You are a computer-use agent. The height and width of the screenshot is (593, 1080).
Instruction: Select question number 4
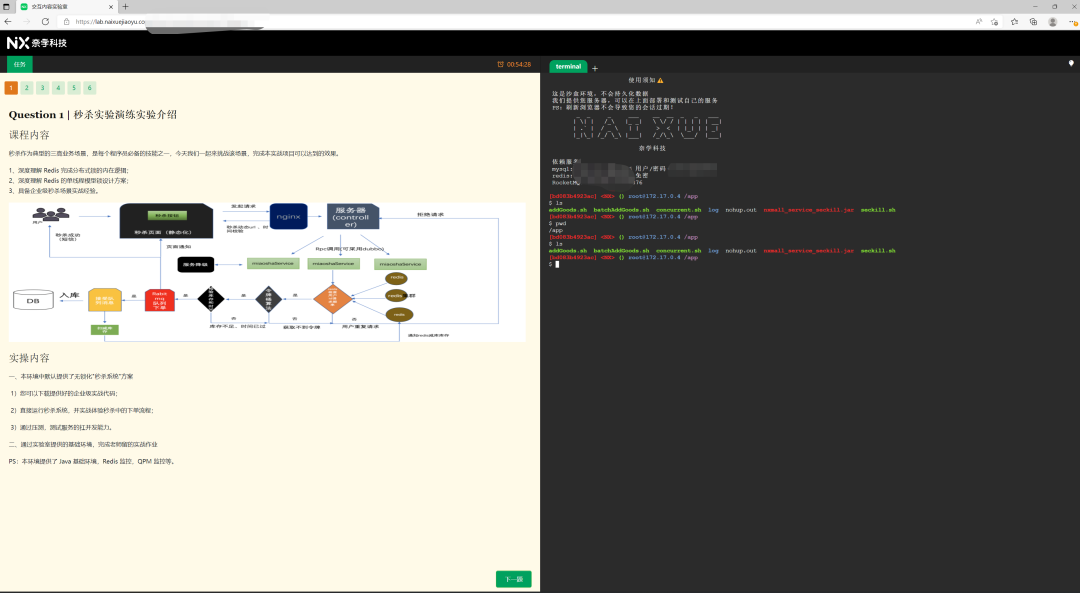56,88
